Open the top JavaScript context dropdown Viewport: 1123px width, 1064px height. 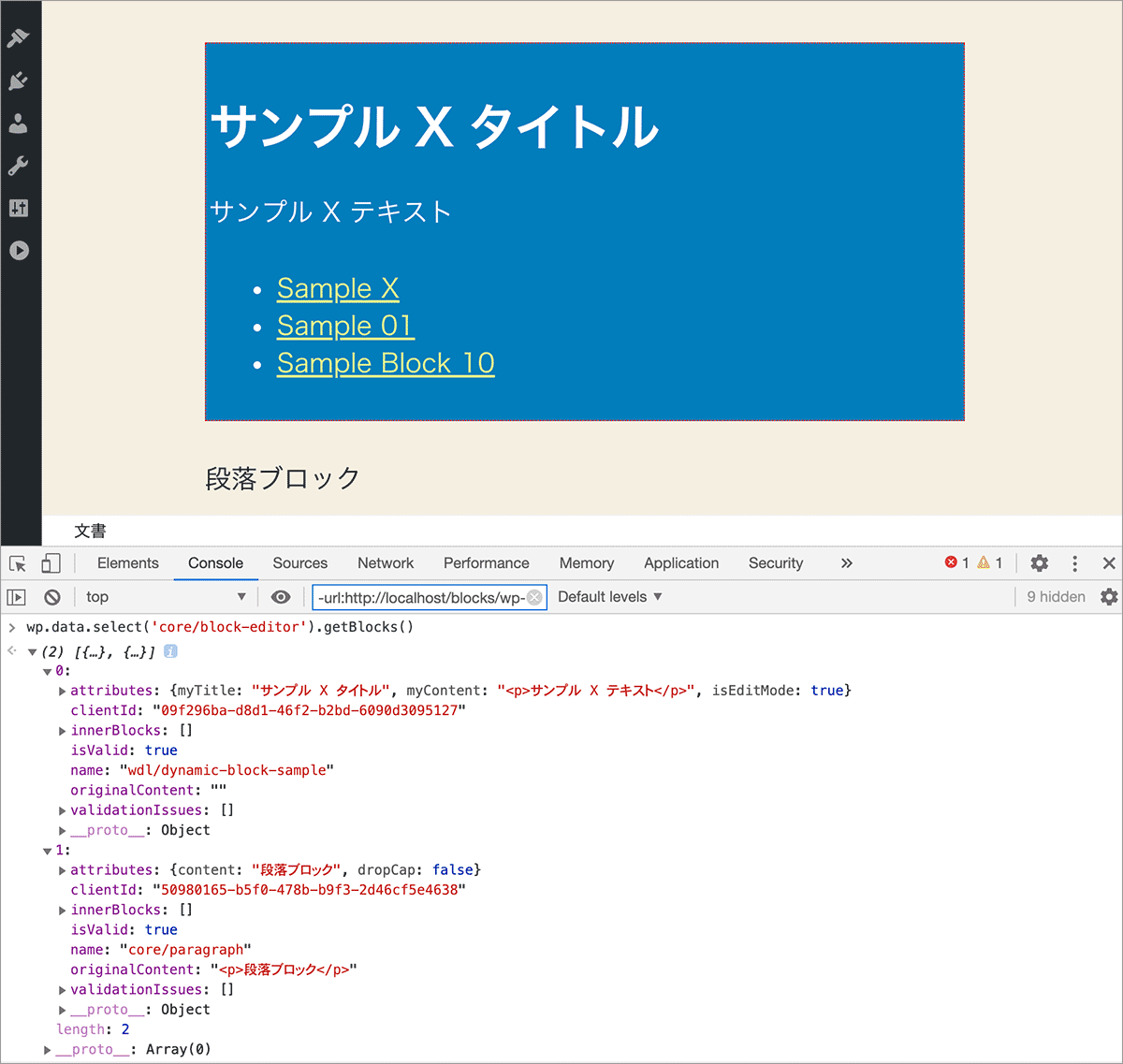(x=166, y=597)
